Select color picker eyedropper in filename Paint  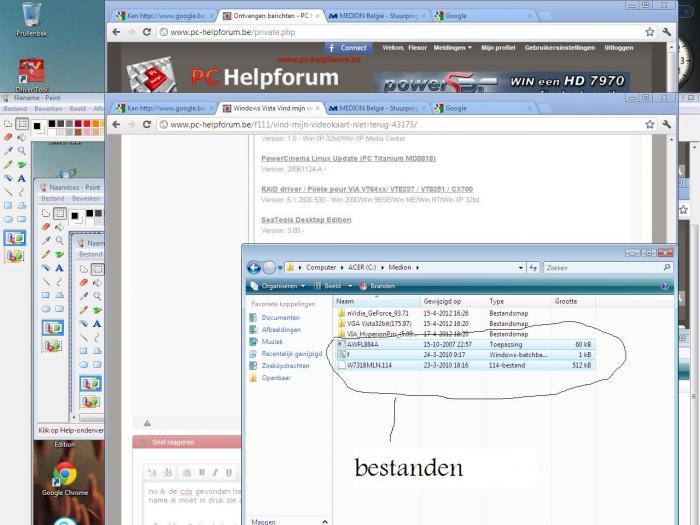pyautogui.click(x=8, y=151)
